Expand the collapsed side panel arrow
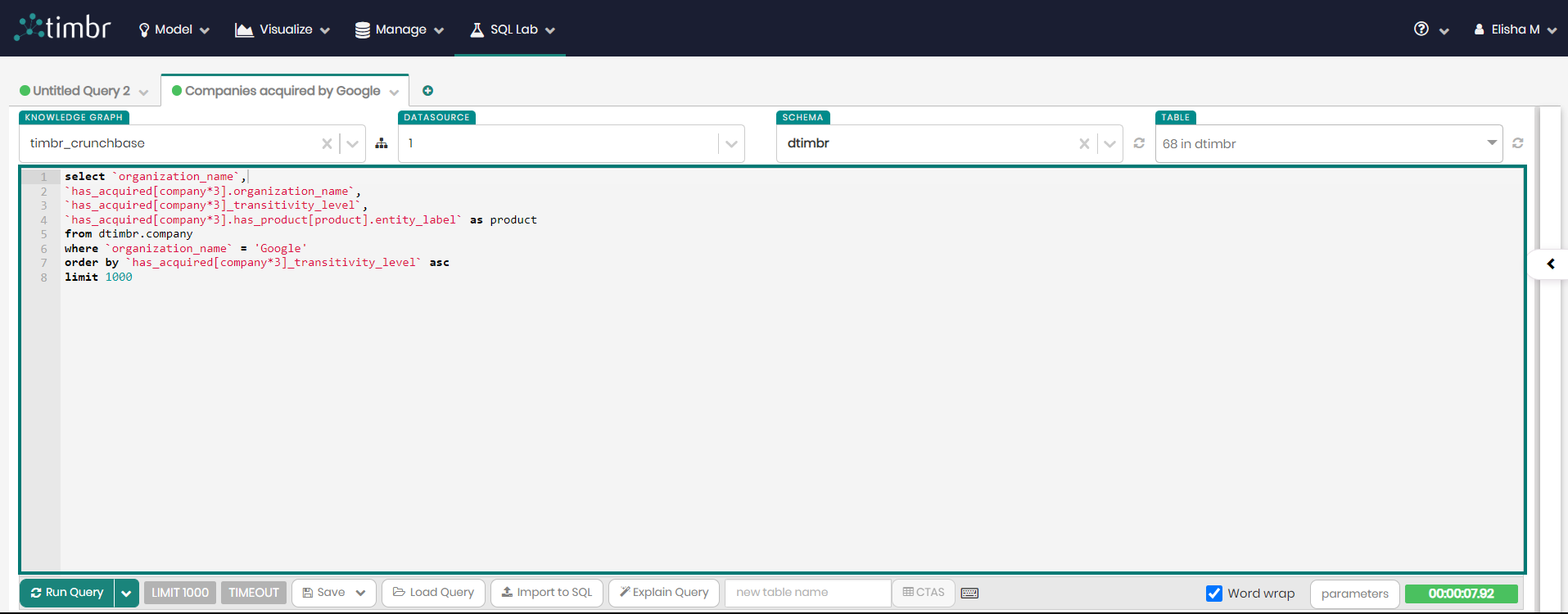 point(1550,264)
